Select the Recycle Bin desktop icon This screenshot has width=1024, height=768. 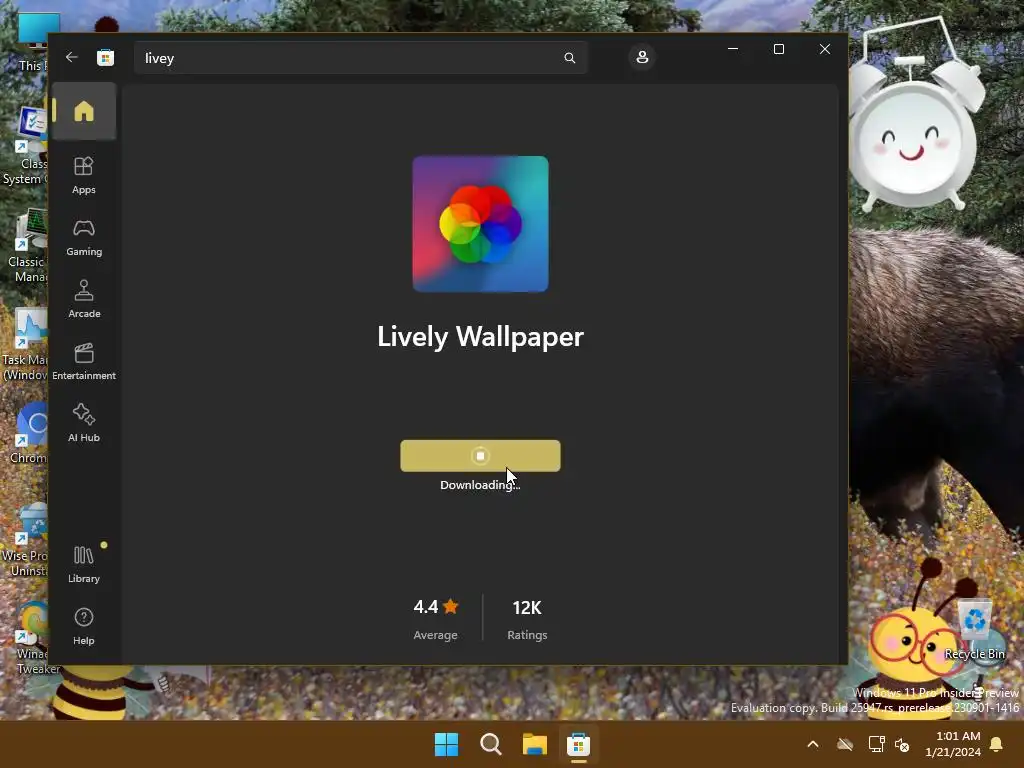coord(975,630)
